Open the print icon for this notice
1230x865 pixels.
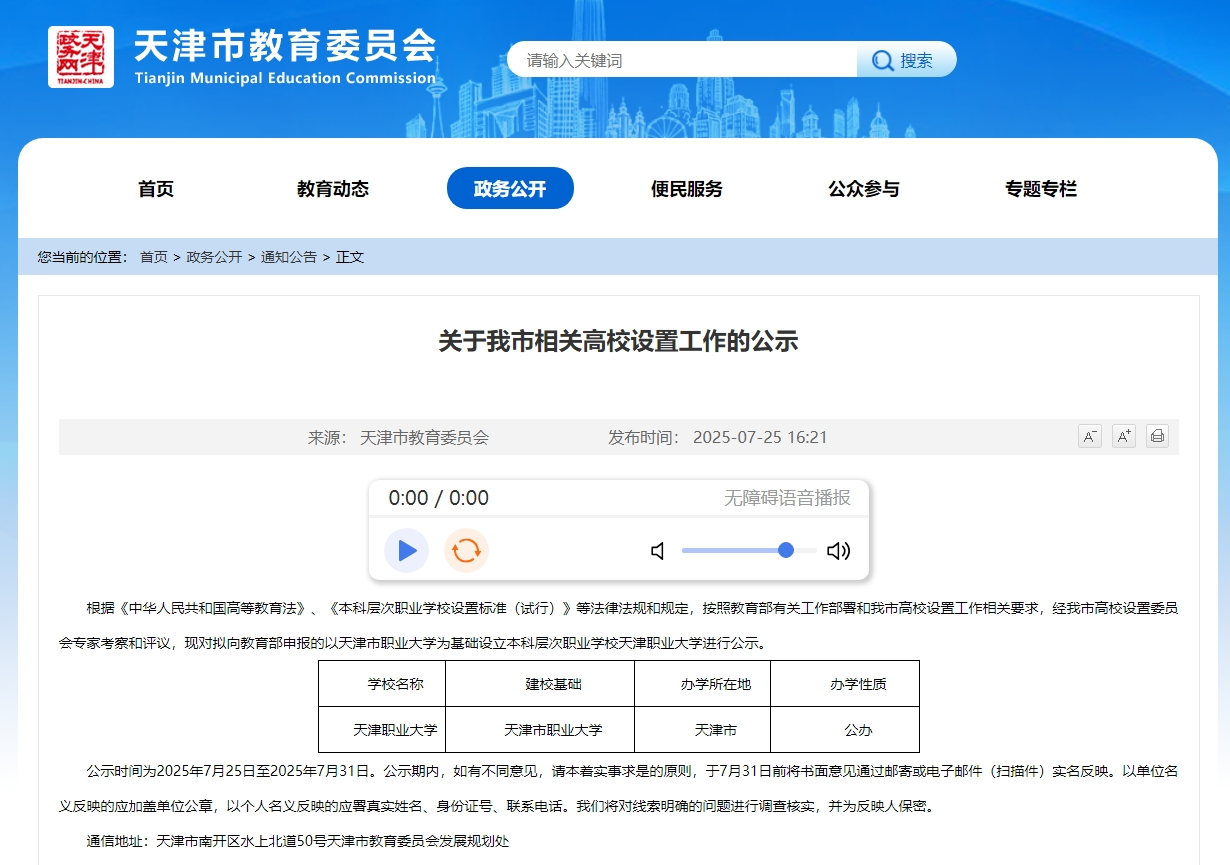[x=1157, y=436]
